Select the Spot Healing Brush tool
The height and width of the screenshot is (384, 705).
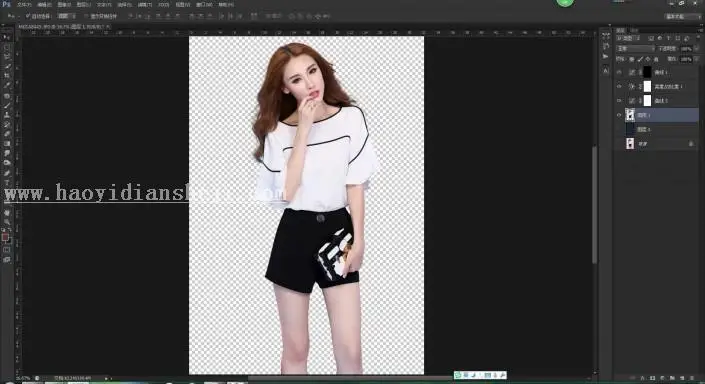point(7,96)
